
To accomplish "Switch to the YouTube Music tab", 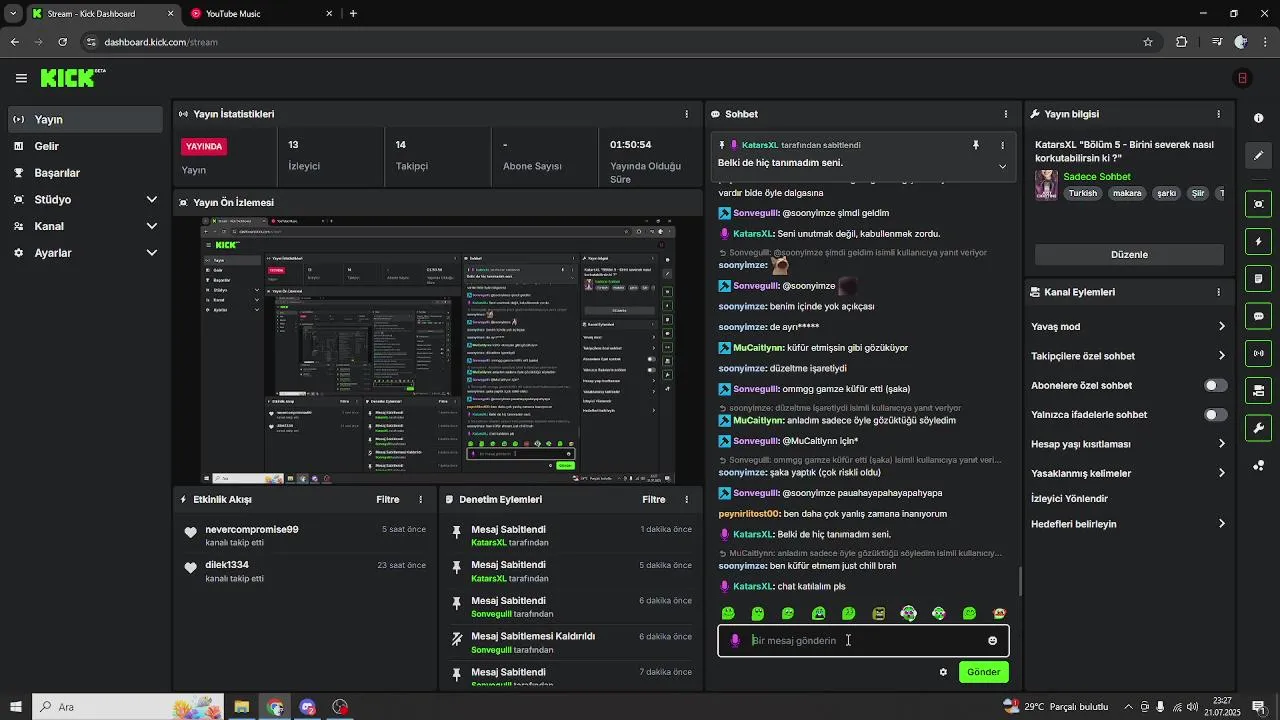I will [x=260, y=13].
